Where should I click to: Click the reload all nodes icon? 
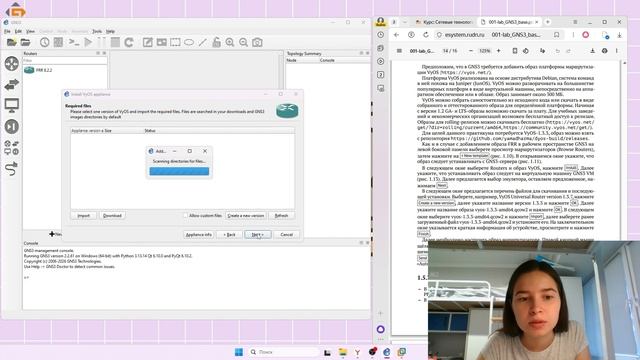pyautogui.click(x=129, y=42)
